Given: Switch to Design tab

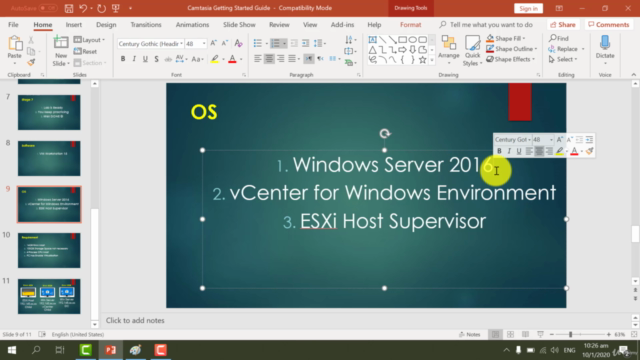Looking at the screenshot, I should 106,24.
